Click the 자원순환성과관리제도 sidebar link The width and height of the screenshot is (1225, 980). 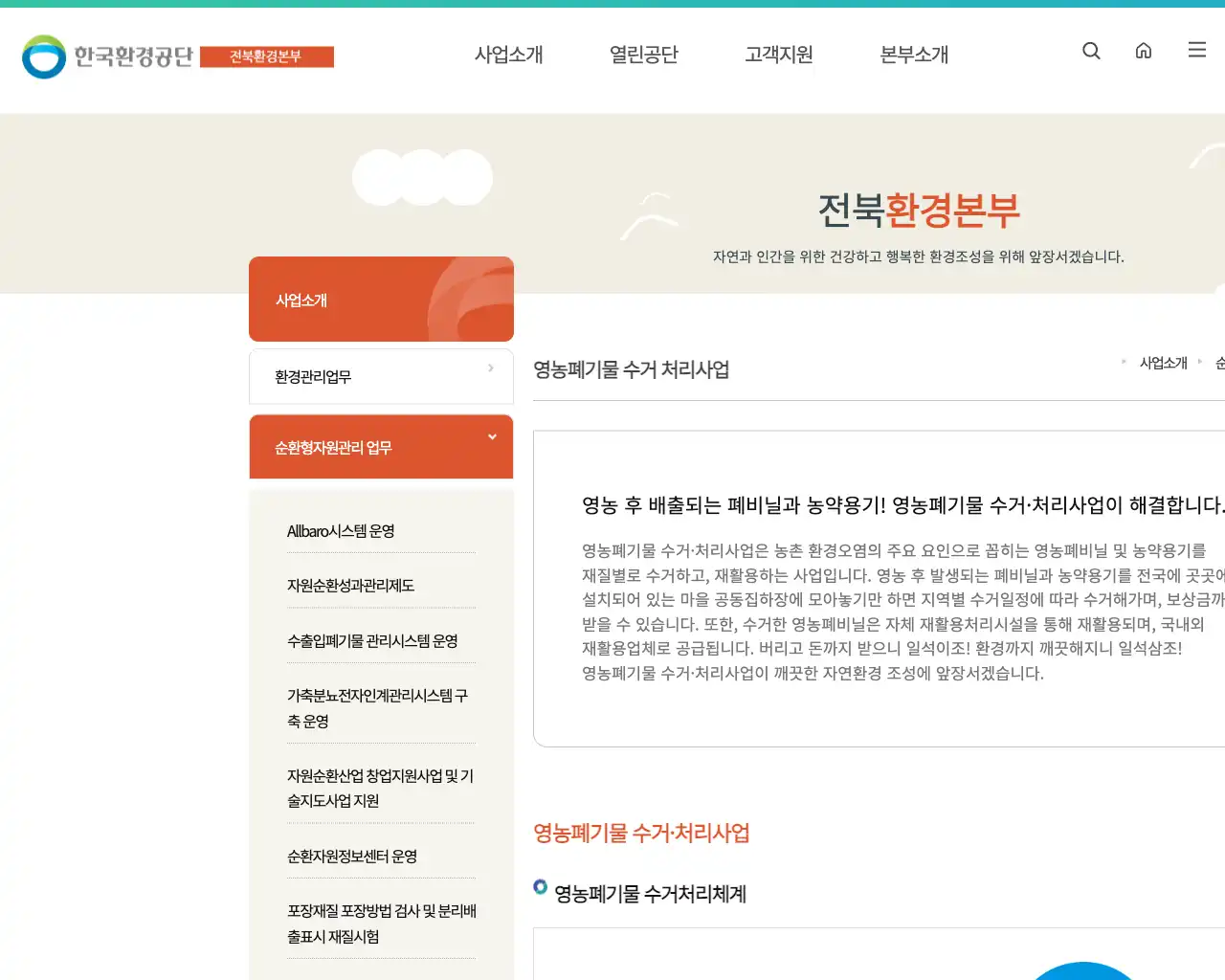(349, 586)
